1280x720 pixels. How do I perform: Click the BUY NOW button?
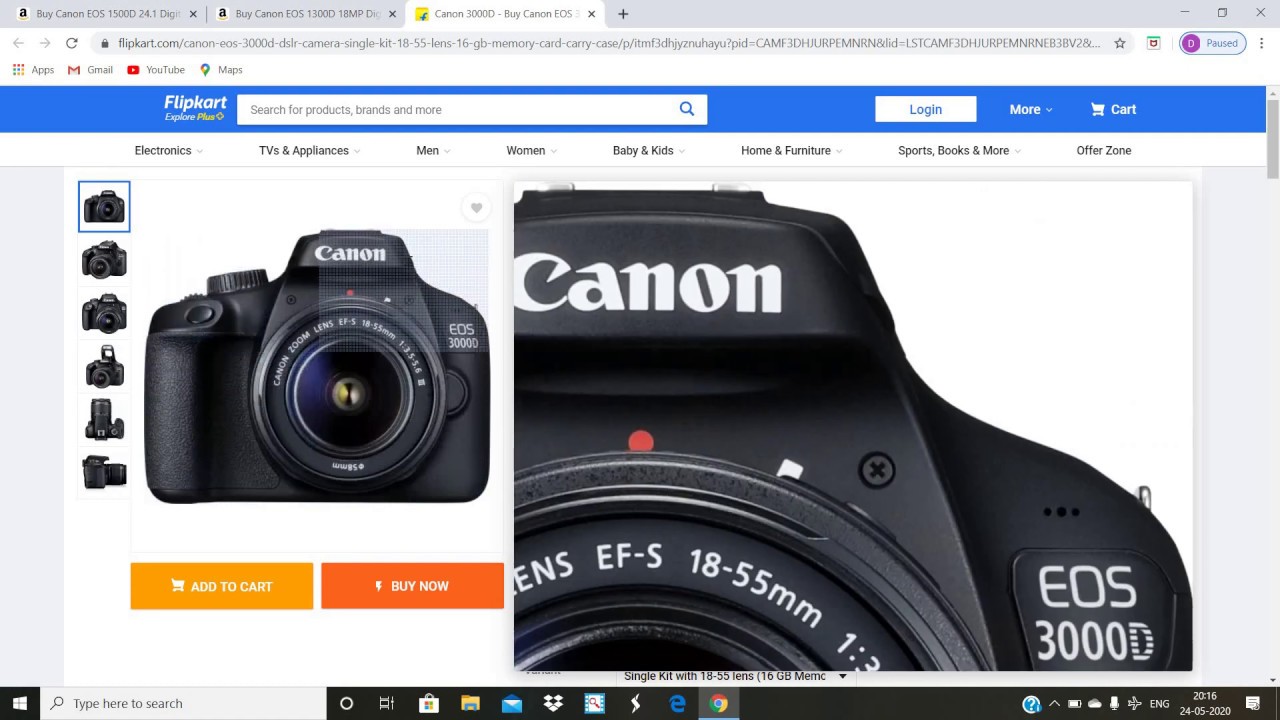(x=412, y=586)
